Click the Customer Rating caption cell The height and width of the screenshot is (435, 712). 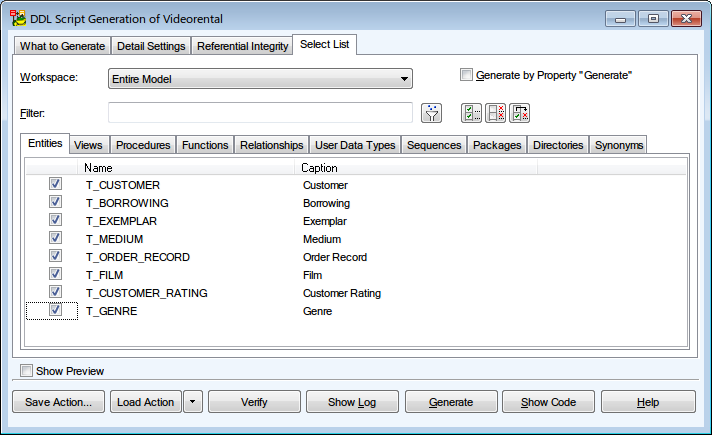click(x=342, y=293)
